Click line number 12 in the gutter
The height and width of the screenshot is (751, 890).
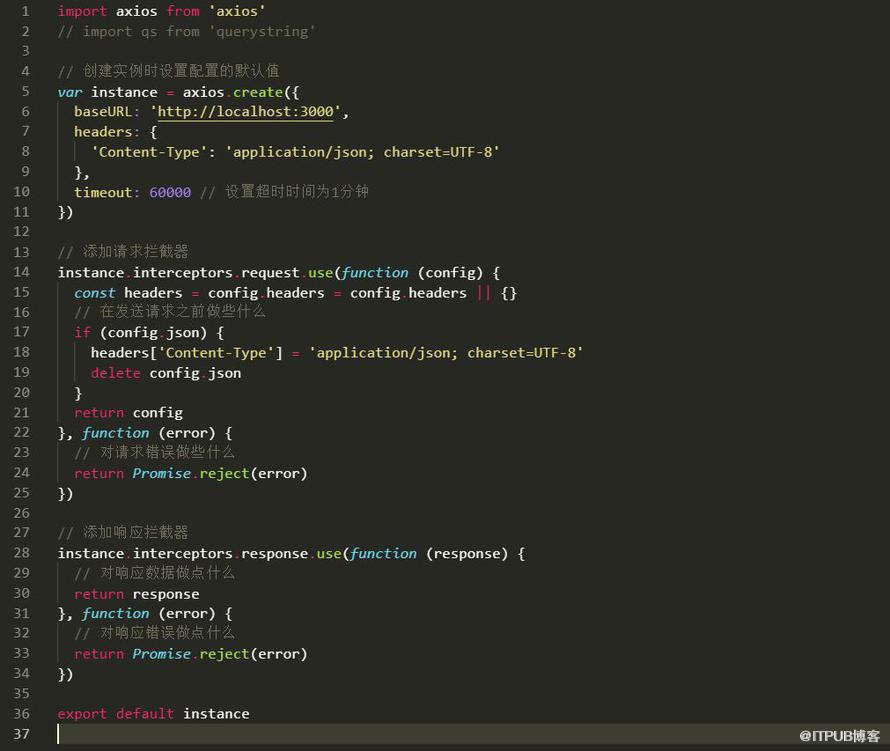coord(21,232)
